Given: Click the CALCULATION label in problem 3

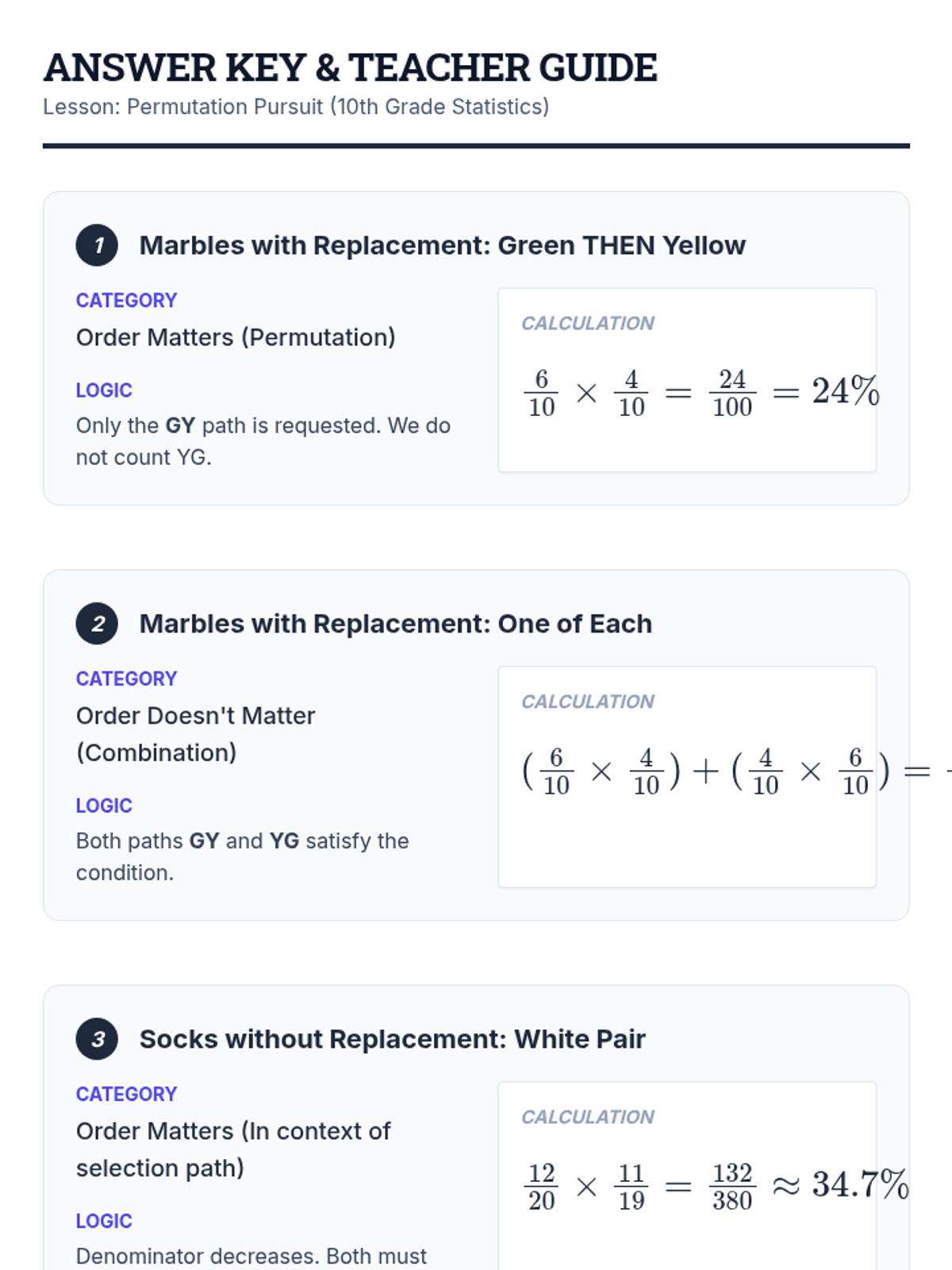Looking at the screenshot, I should click(x=587, y=1117).
